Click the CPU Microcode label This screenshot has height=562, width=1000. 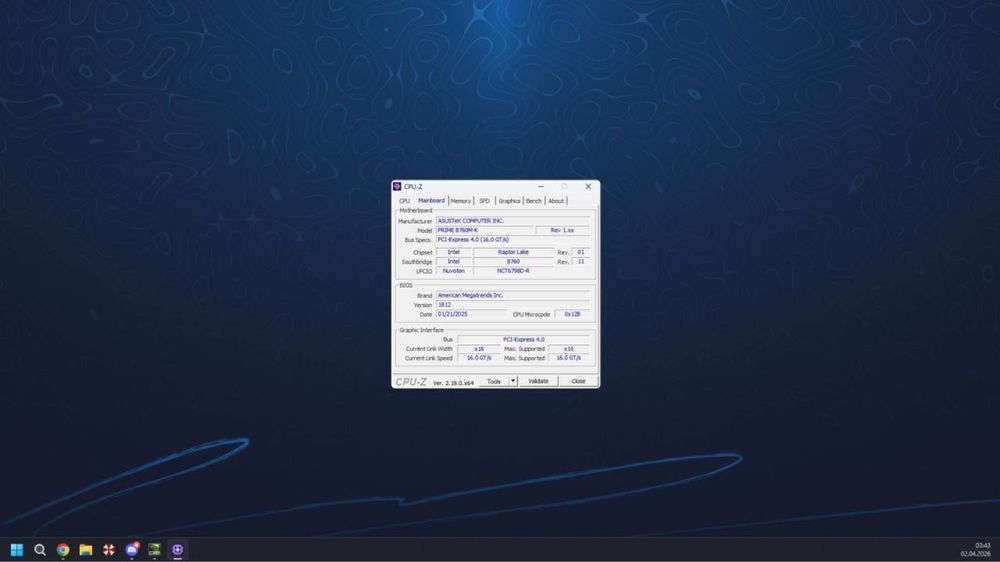(531, 314)
